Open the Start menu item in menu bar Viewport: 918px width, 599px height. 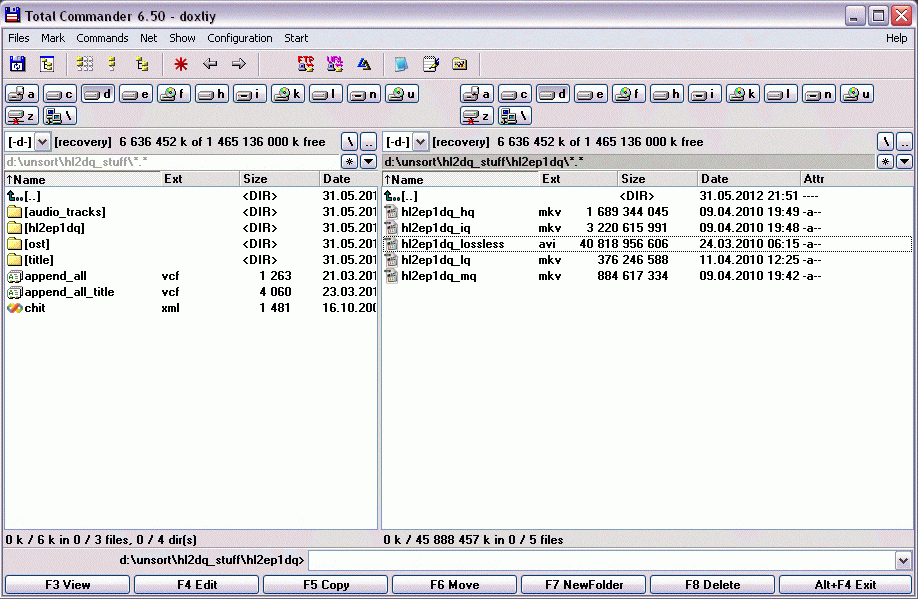coord(296,38)
